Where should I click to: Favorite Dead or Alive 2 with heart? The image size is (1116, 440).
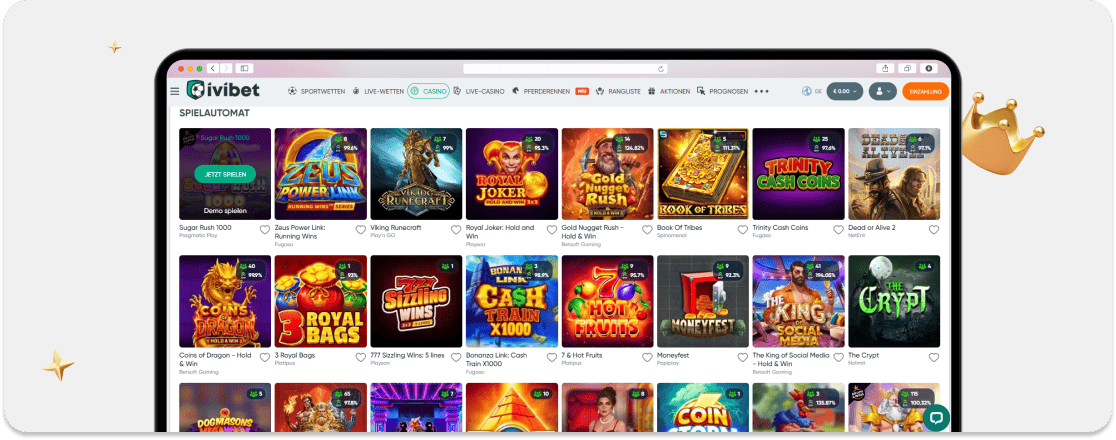click(x=934, y=230)
